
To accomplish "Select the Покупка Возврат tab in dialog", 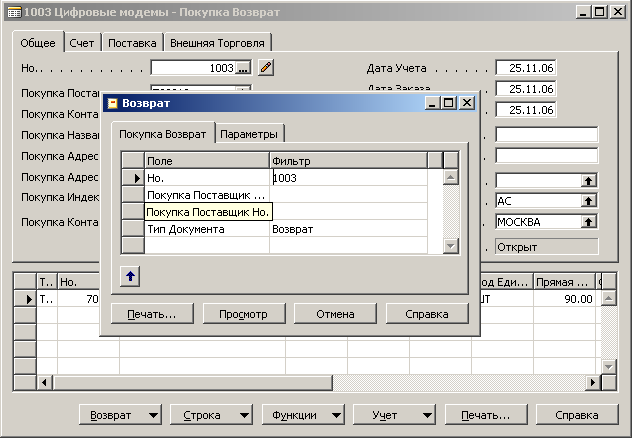I will click(x=163, y=134).
